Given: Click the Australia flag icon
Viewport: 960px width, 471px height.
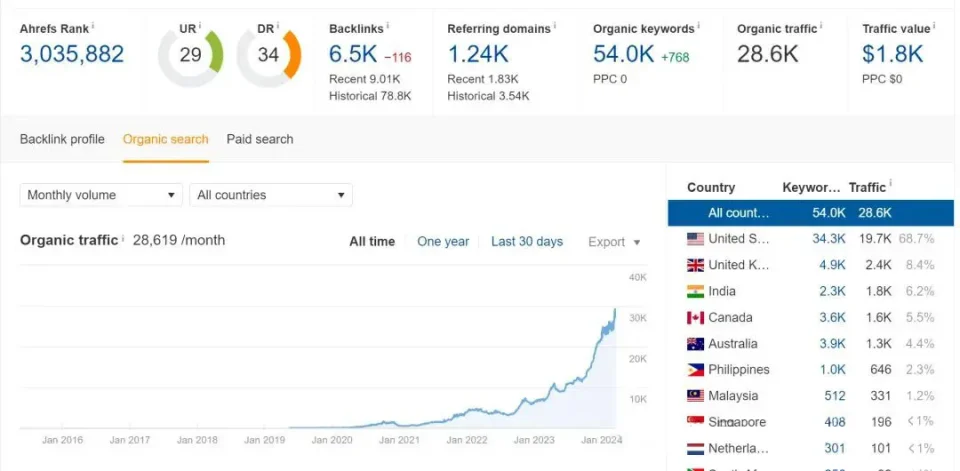Looking at the screenshot, I should (x=696, y=344).
